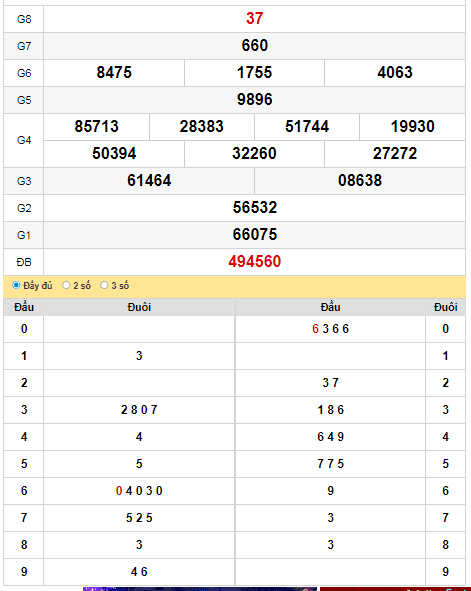Click the left "Đầu" column header
This screenshot has height=591, width=471.
[24, 307]
